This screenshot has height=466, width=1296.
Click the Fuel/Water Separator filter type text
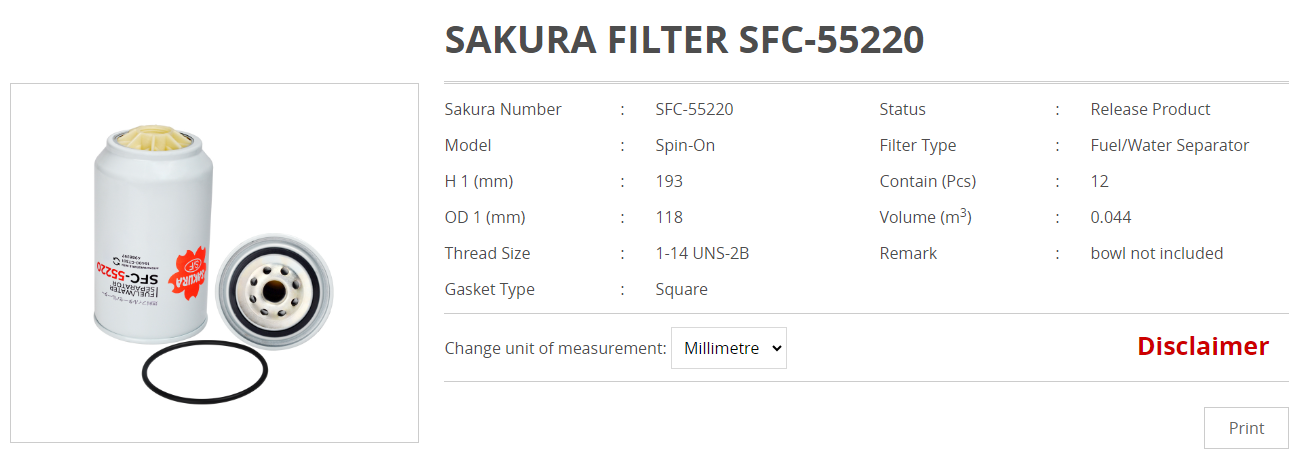coord(1170,145)
